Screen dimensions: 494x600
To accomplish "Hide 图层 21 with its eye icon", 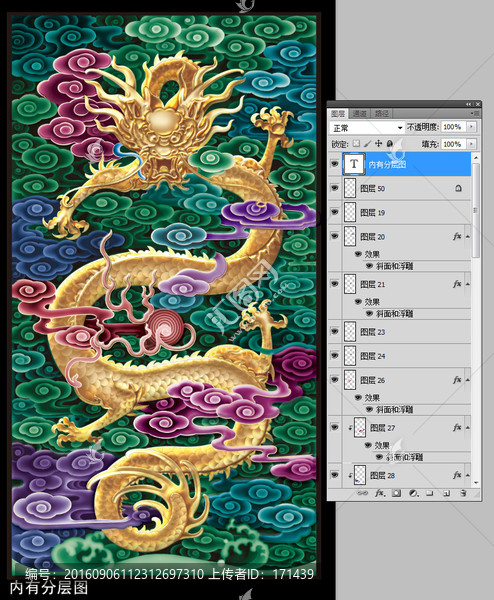I will click(335, 284).
